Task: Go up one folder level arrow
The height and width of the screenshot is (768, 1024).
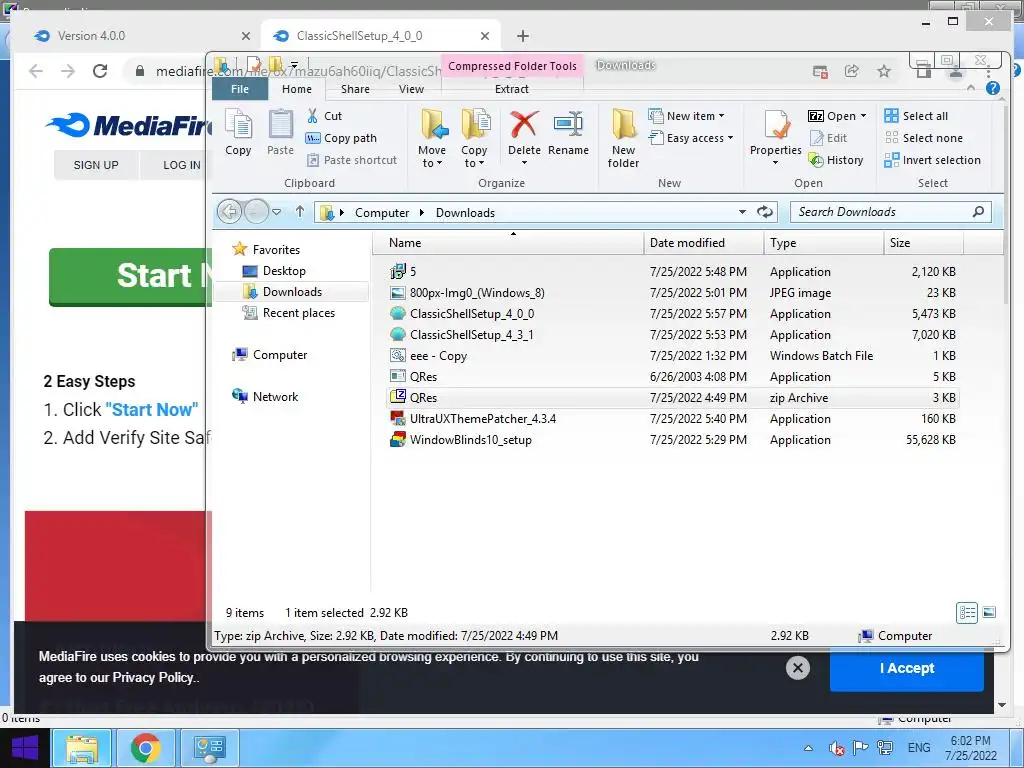Action: pyautogui.click(x=300, y=212)
